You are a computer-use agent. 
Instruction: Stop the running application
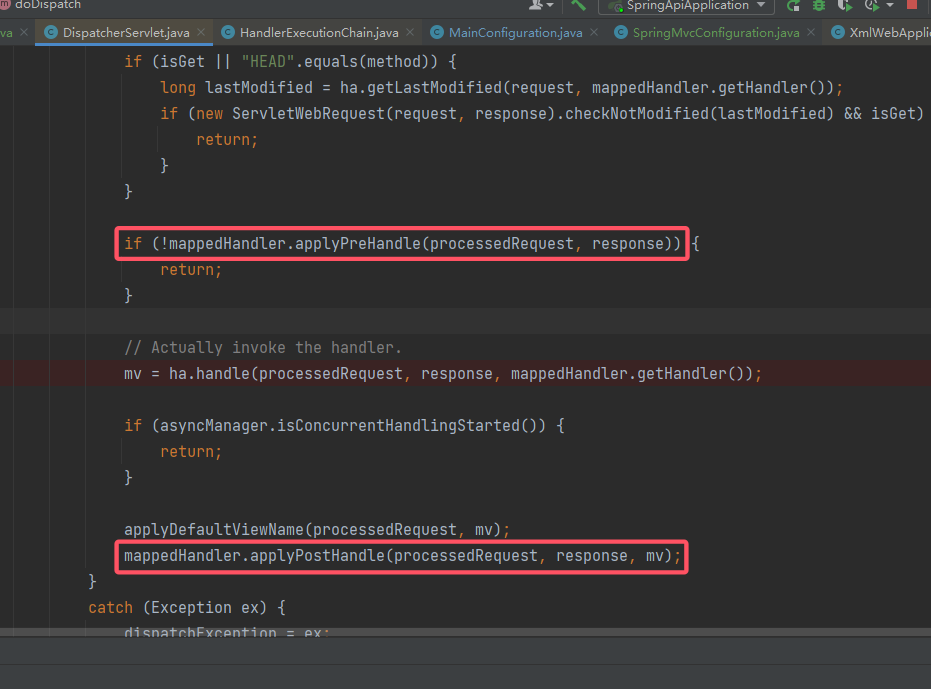point(912,6)
